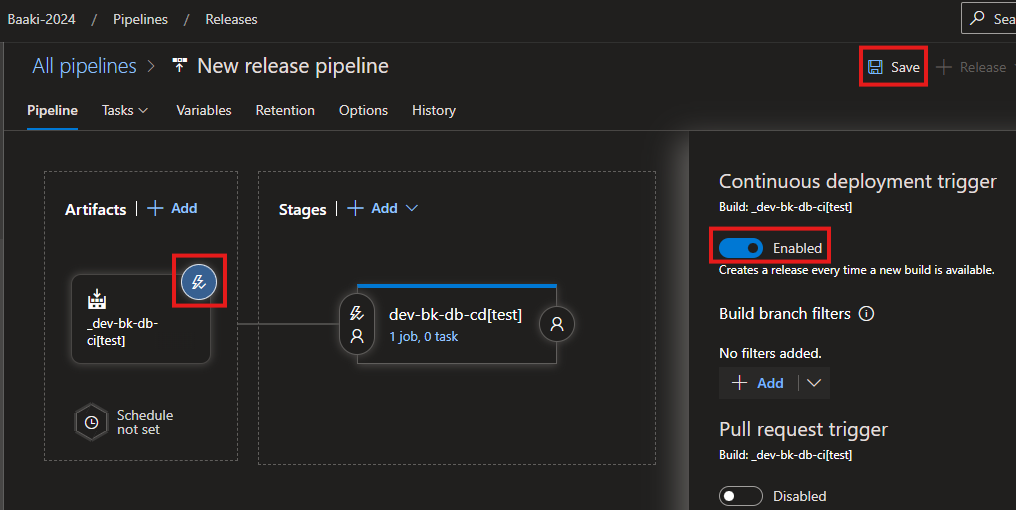Select the dev-bk-db-cd[test] stage name

[x=455, y=314]
